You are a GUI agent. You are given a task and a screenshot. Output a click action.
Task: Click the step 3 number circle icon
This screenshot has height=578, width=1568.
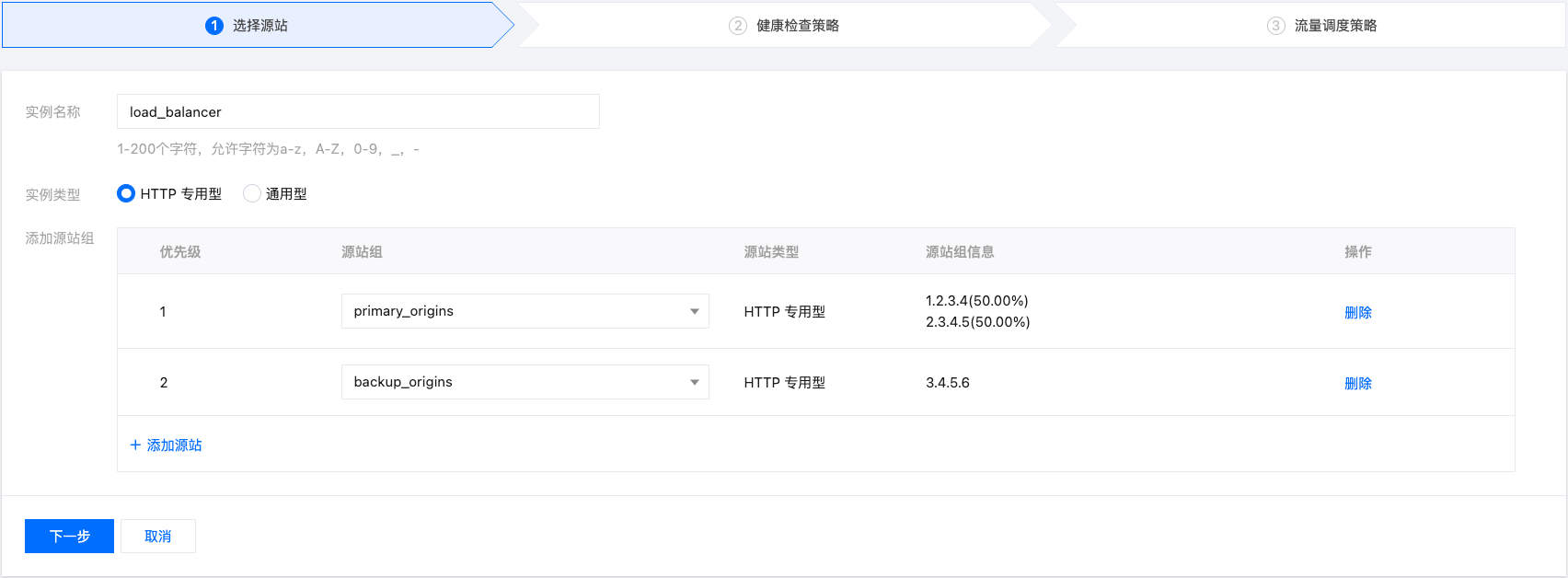coord(1275,26)
